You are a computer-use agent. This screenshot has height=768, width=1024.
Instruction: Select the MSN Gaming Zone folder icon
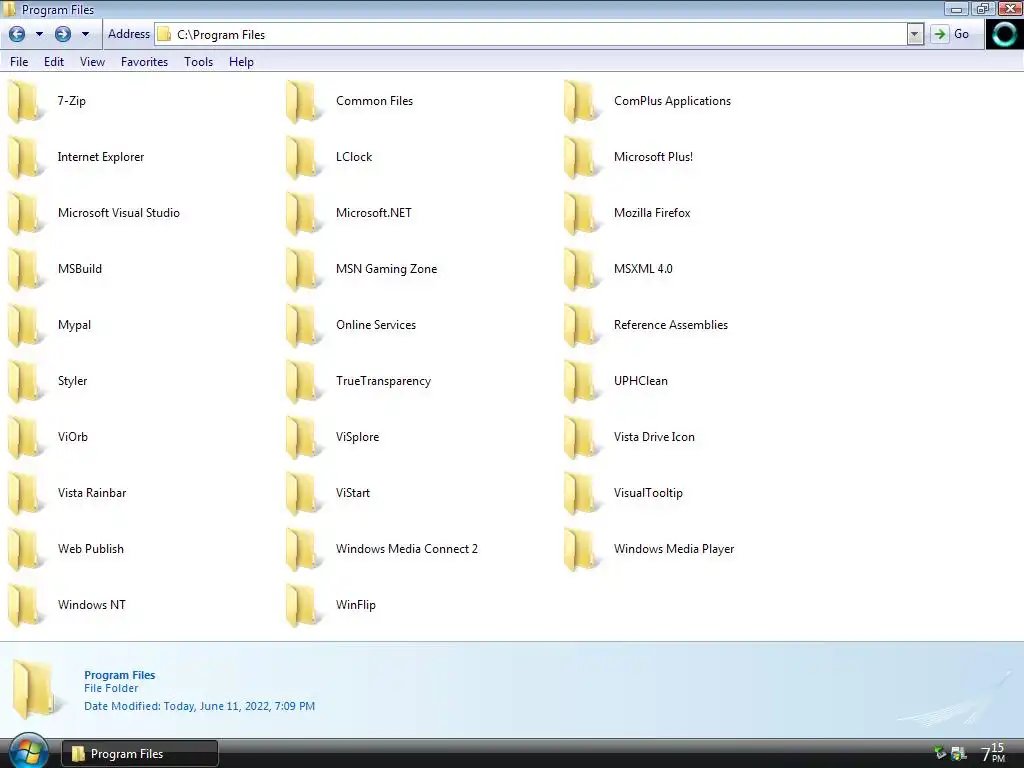tap(303, 270)
